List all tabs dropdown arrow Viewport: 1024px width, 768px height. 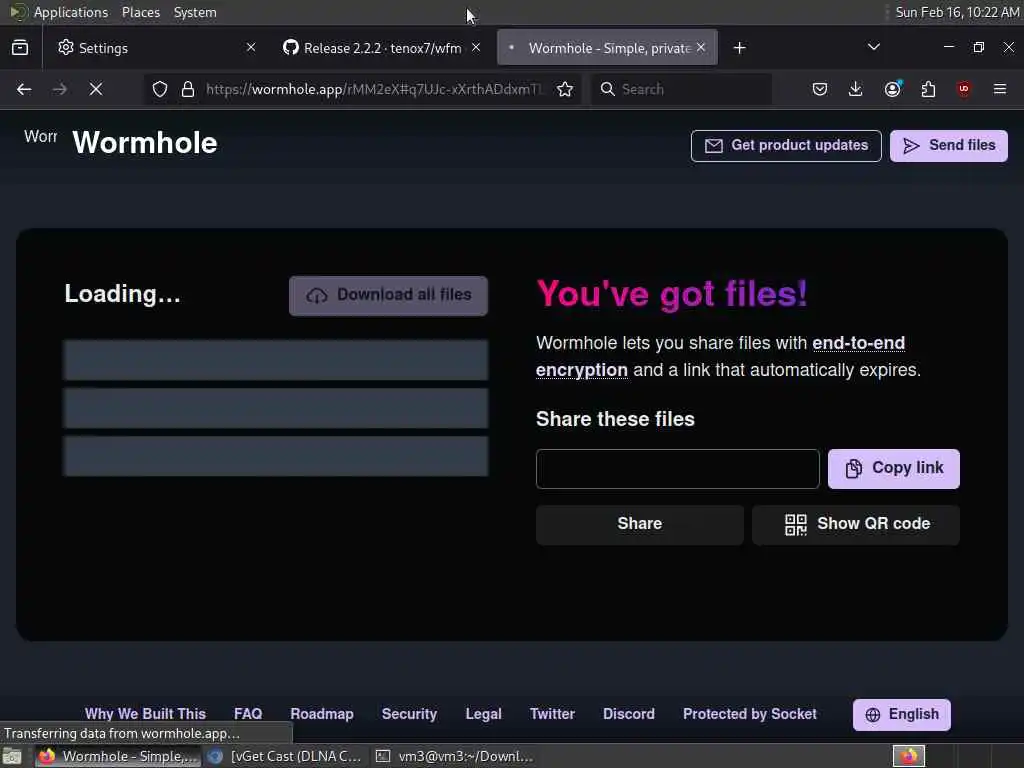[874, 47]
